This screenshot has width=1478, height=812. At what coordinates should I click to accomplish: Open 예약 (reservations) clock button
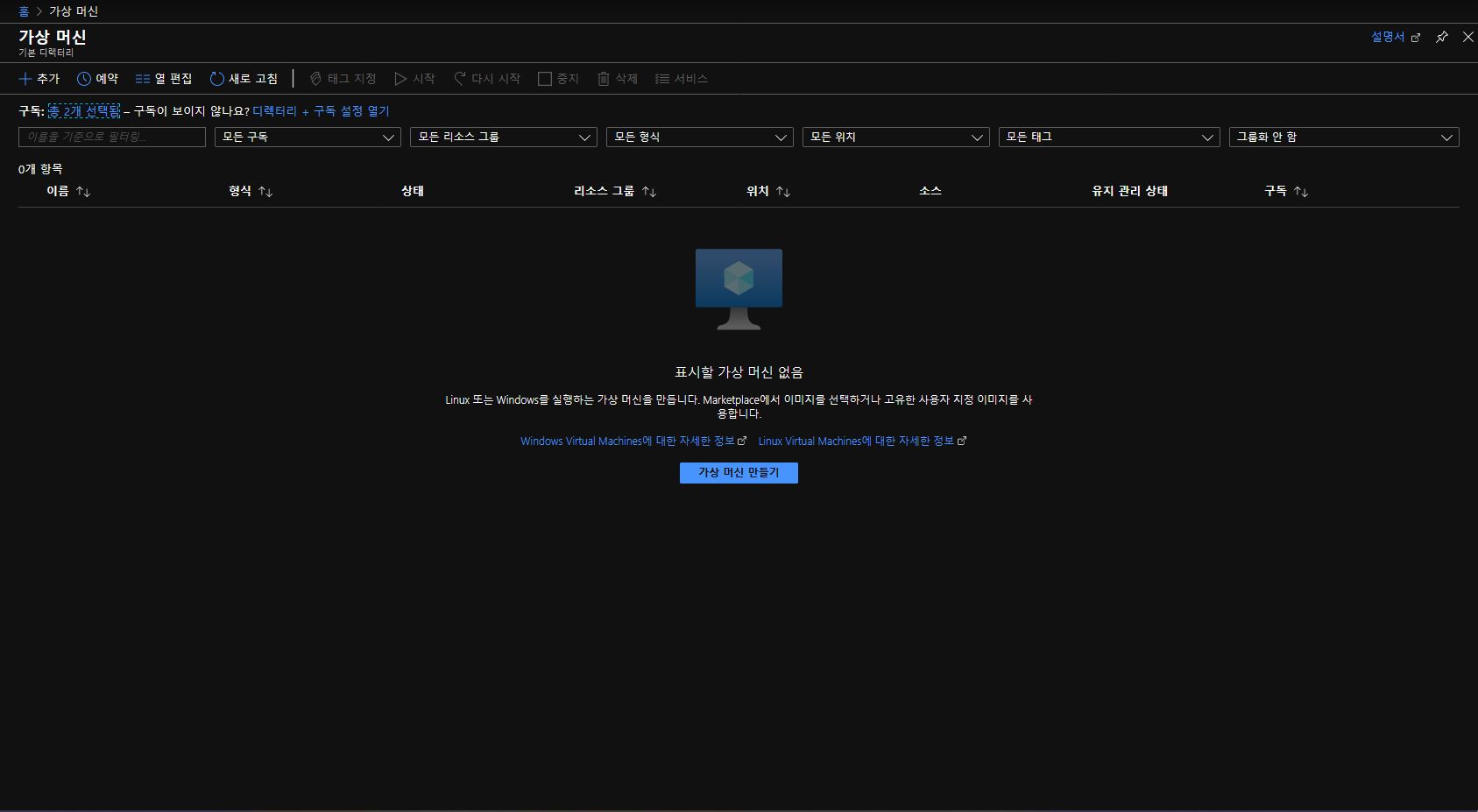pyautogui.click(x=97, y=79)
